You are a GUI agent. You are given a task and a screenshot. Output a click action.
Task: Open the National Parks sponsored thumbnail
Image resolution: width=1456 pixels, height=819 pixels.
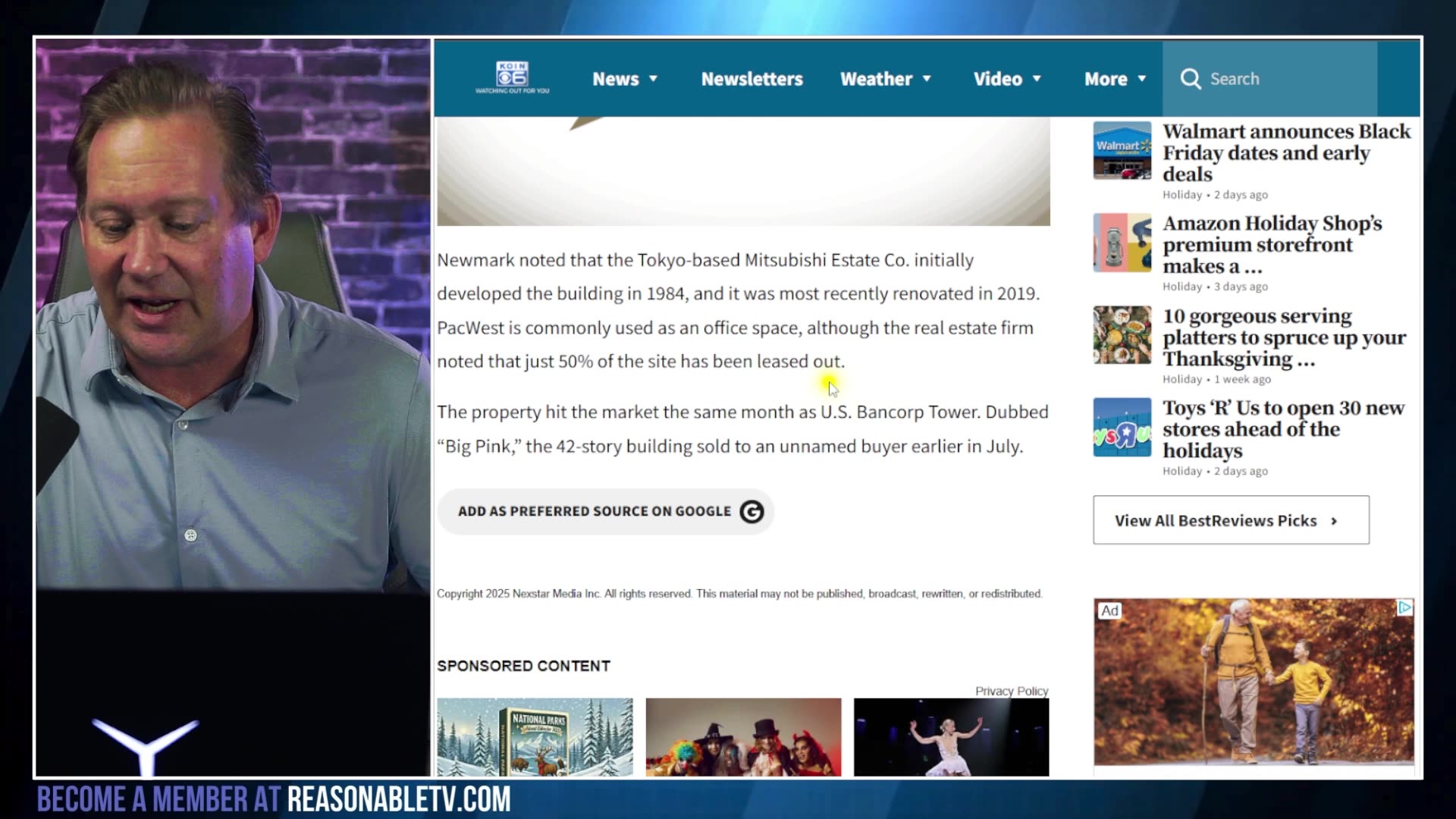tap(535, 736)
